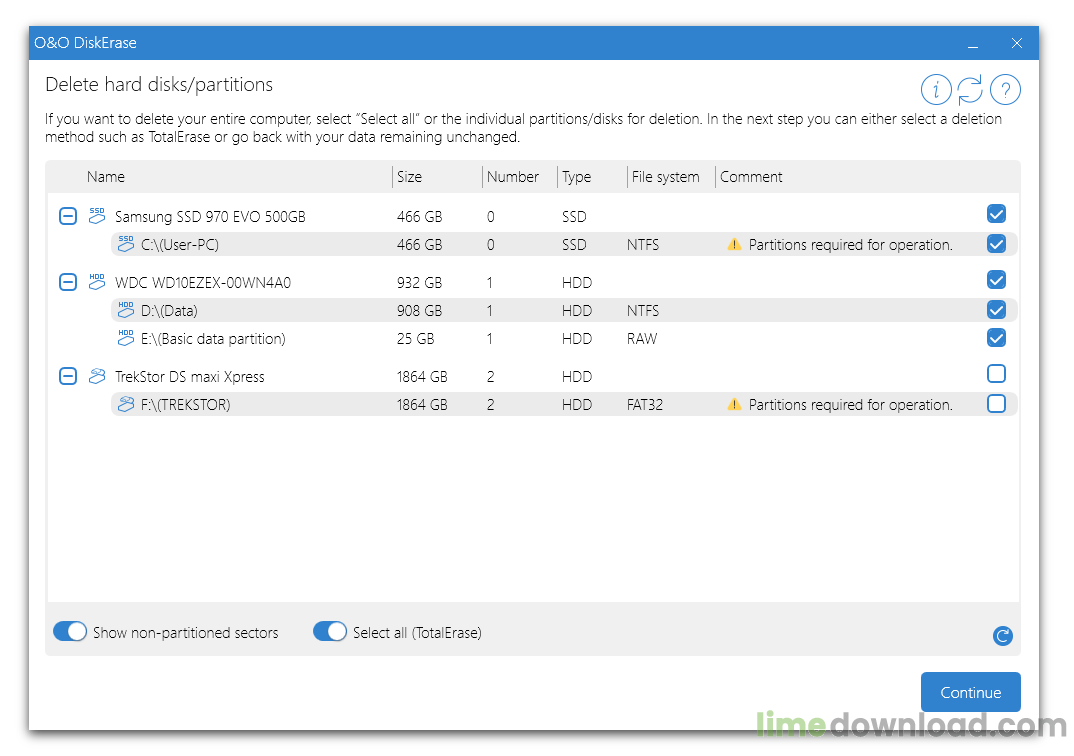Sort by the Comment column header
1074x756 pixels.
pos(751,177)
